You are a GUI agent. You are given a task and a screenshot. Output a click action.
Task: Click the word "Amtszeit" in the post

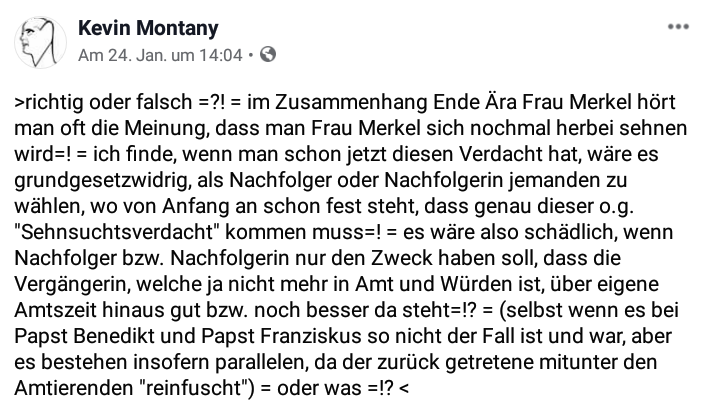tap(56, 310)
